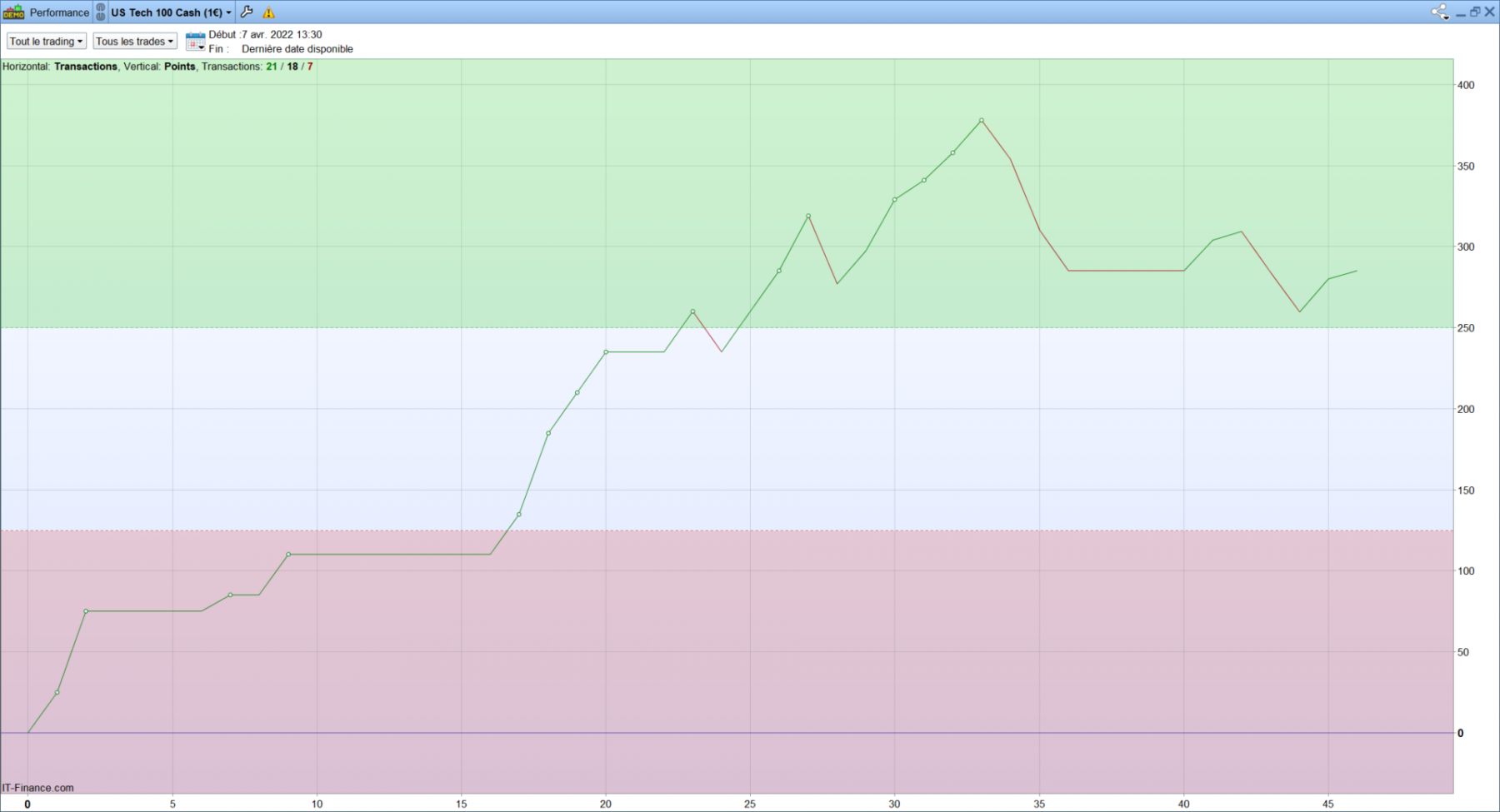Close the Performance window
This screenshot has height=812, width=1500.
1489,12
